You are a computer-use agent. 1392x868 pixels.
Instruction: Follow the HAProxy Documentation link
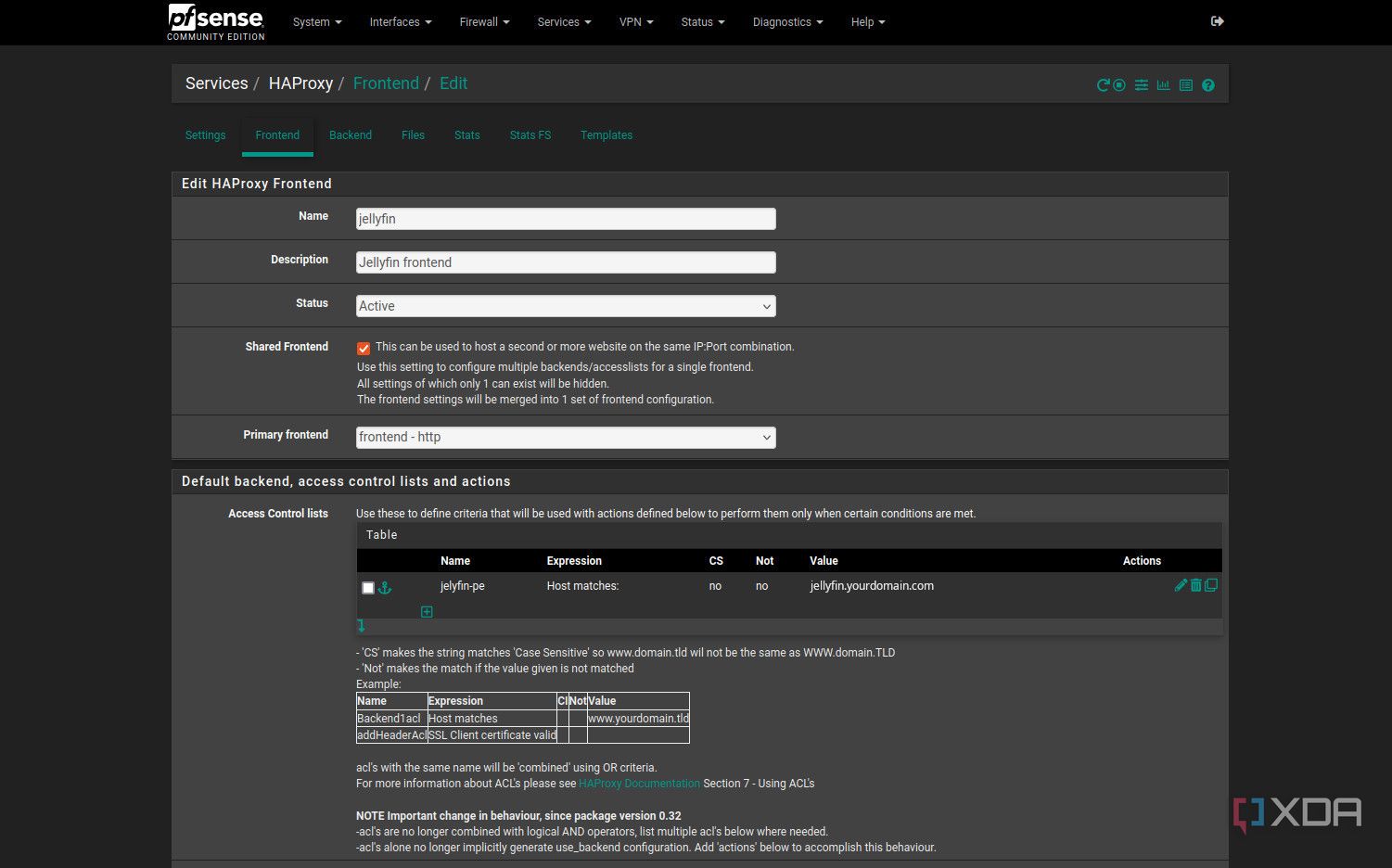coord(639,784)
